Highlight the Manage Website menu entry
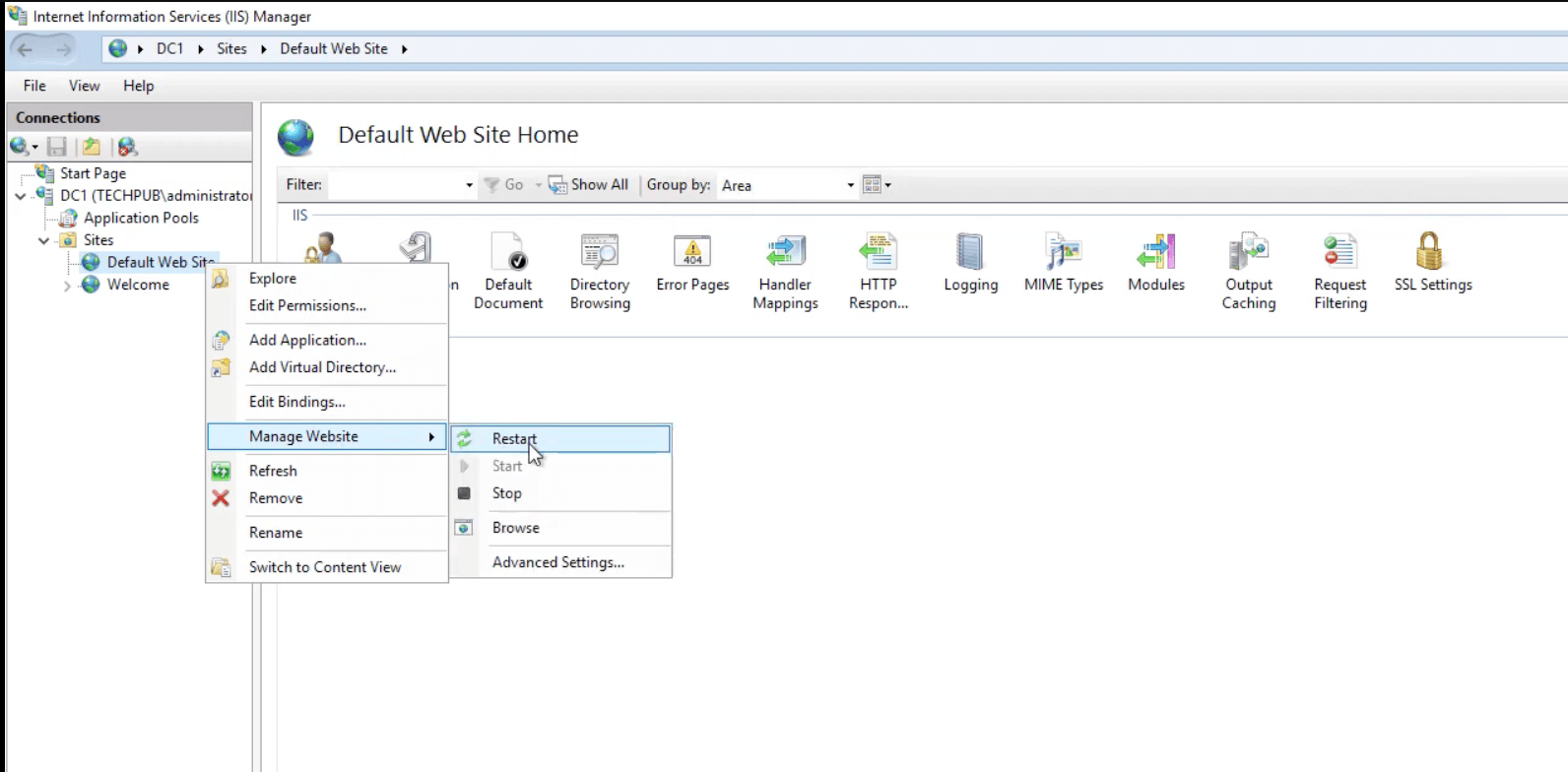This screenshot has height=772, width=1568. coord(327,436)
